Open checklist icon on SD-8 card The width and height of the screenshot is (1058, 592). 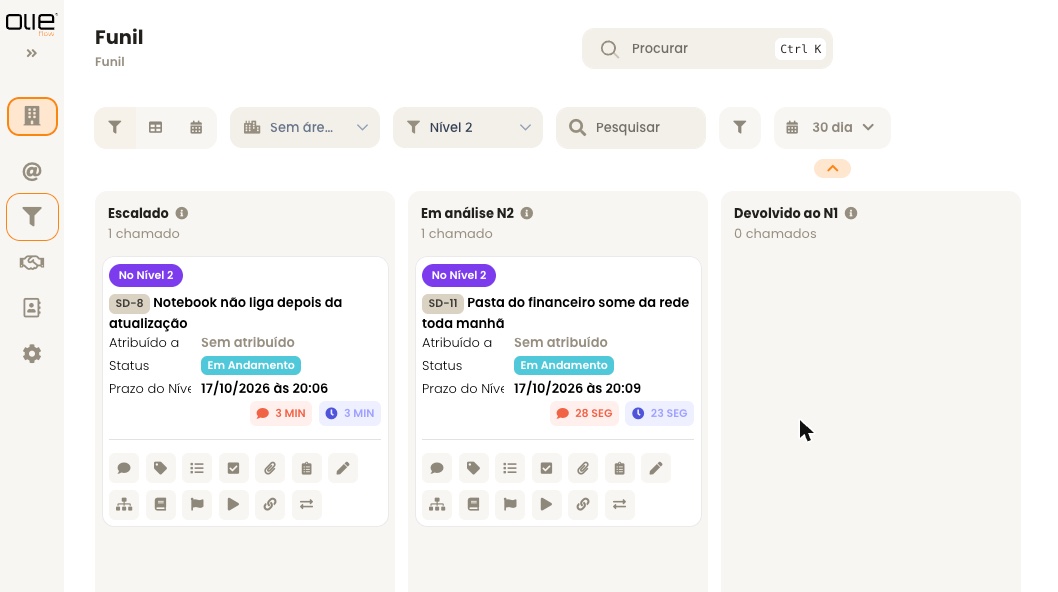[233, 468]
